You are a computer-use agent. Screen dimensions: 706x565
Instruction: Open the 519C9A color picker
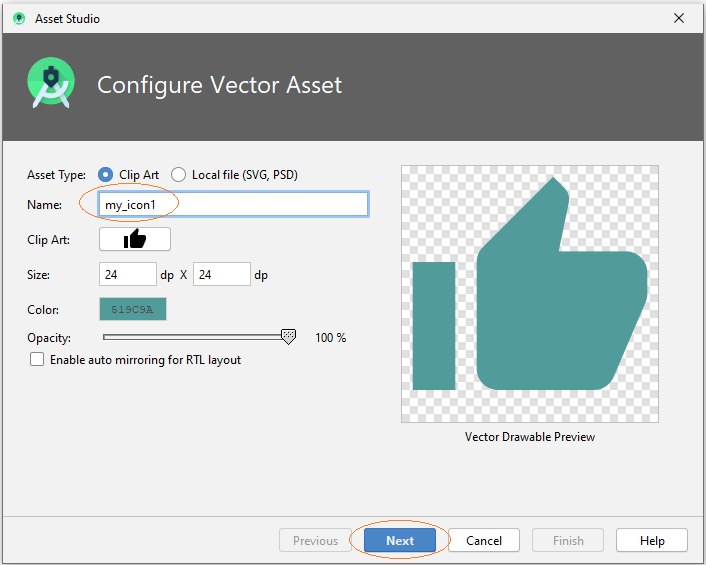[133, 309]
